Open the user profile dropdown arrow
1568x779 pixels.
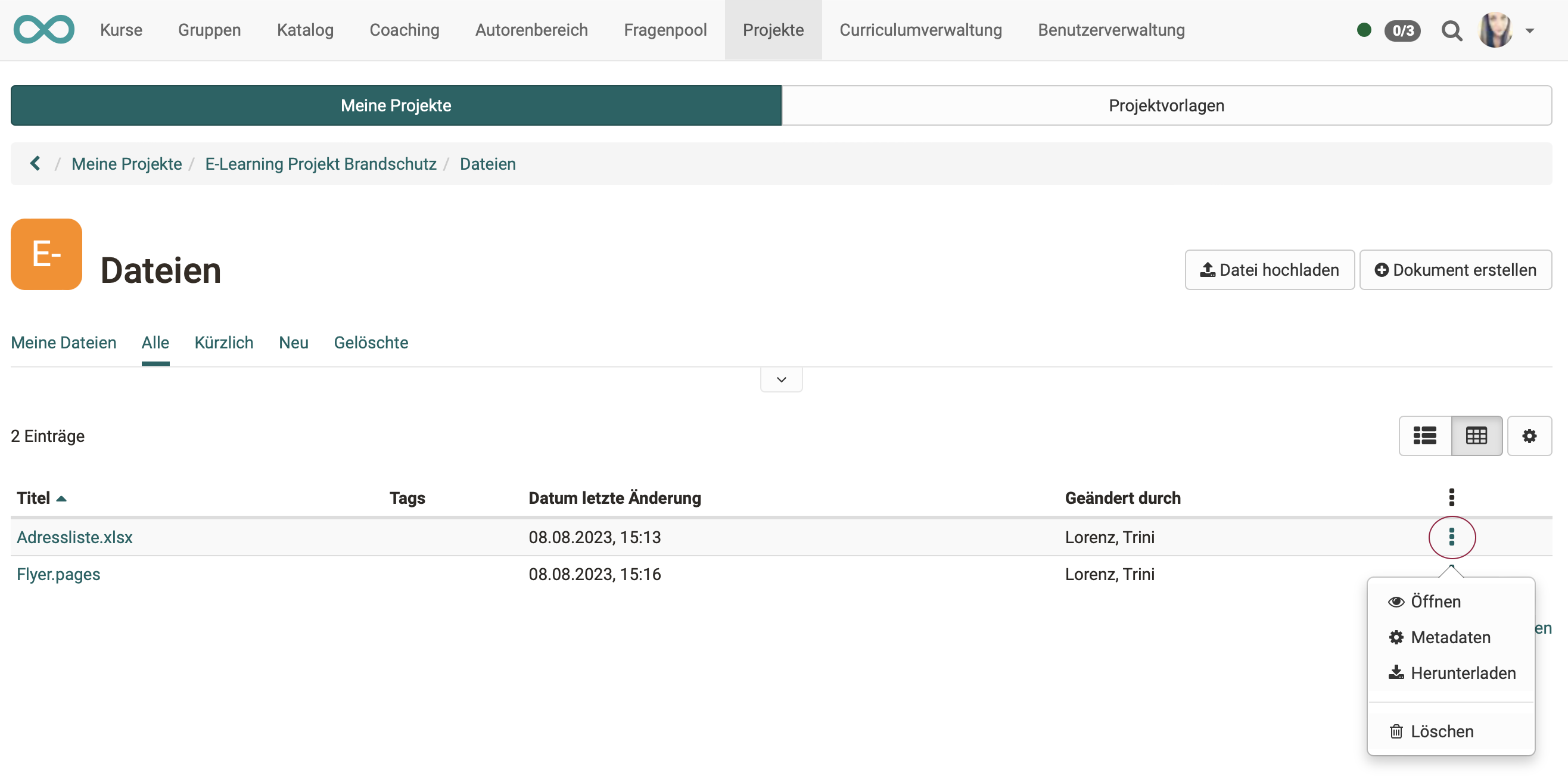point(1530,30)
